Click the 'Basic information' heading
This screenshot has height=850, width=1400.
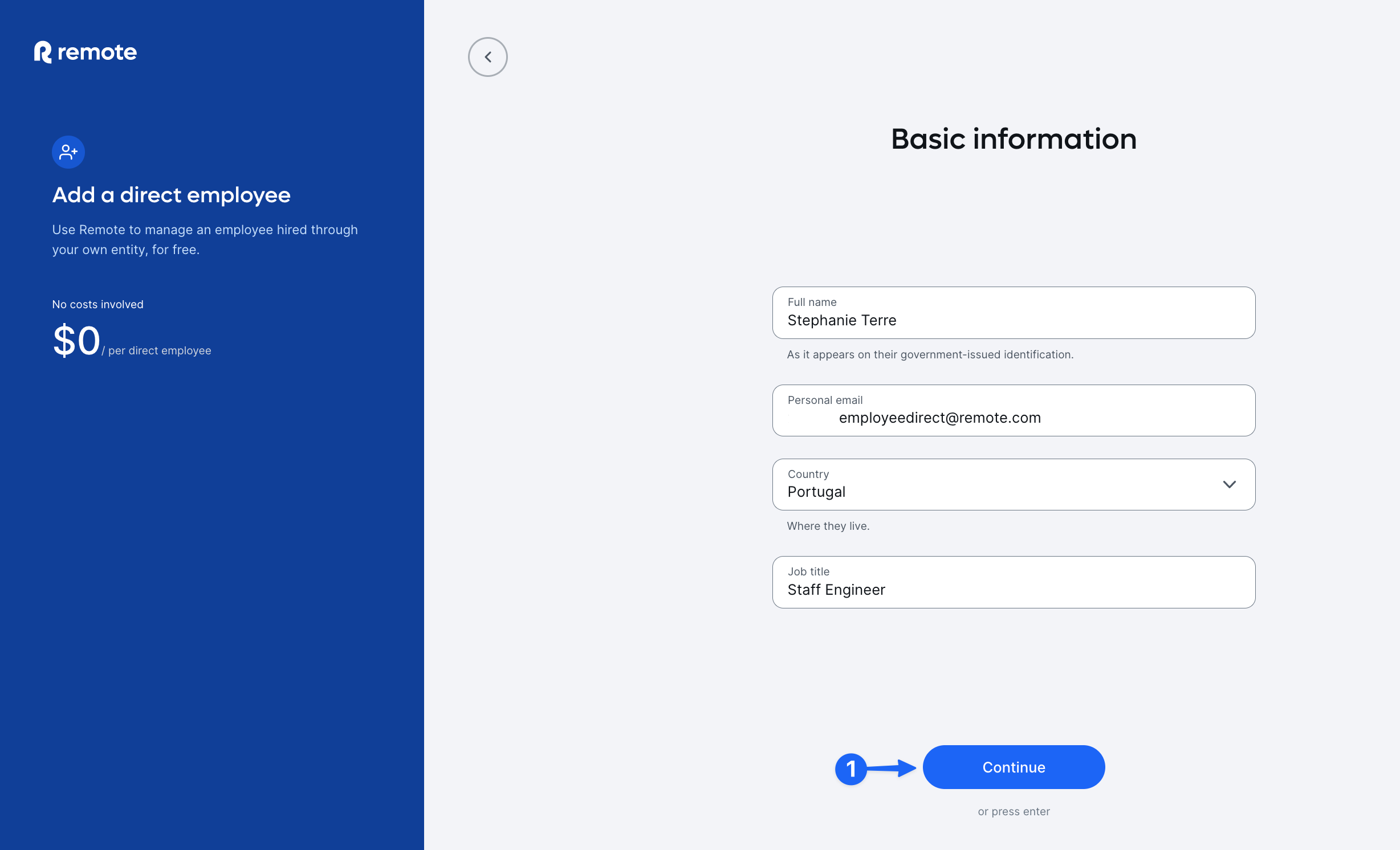(x=1014, y=140)
